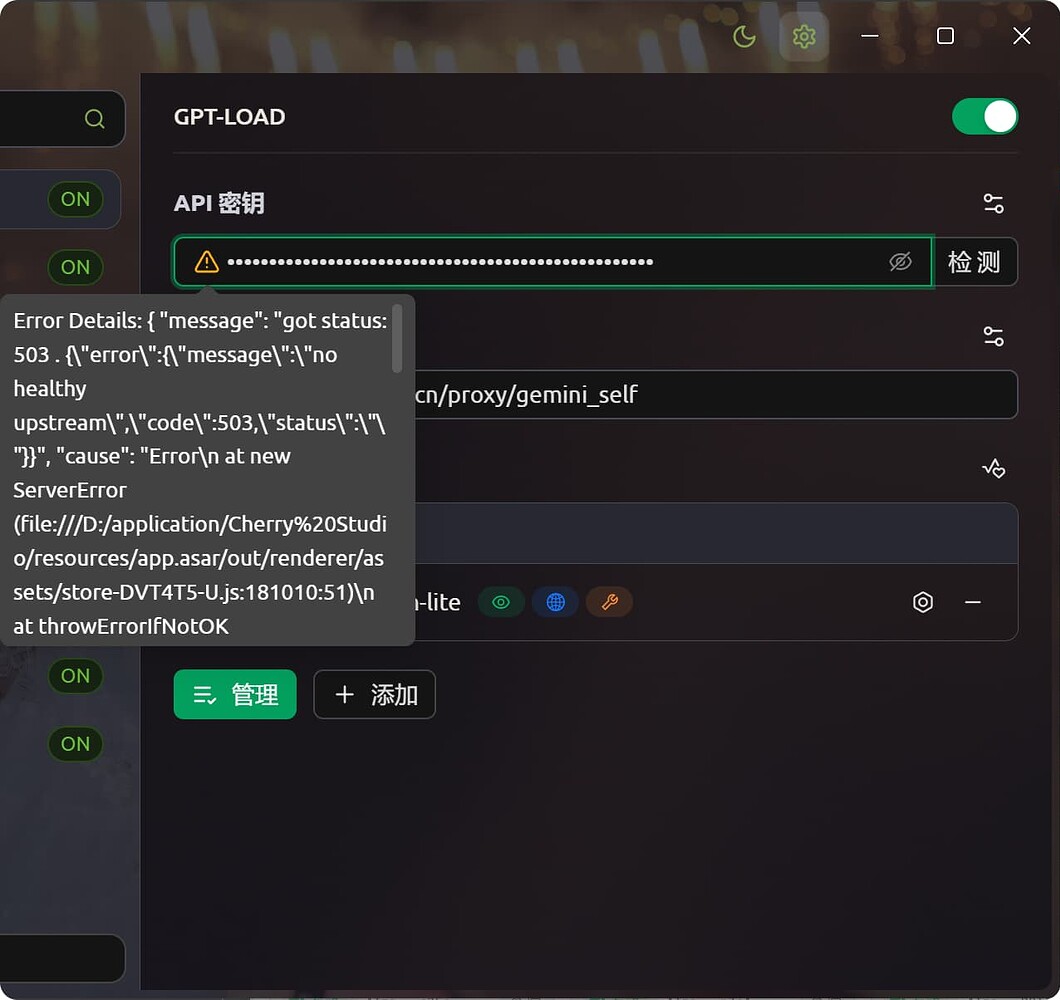Reveal the API key with eye-slash icon
Image resolution: width=1060 pixels, height=1000 pixels.
tap(900, 262)
